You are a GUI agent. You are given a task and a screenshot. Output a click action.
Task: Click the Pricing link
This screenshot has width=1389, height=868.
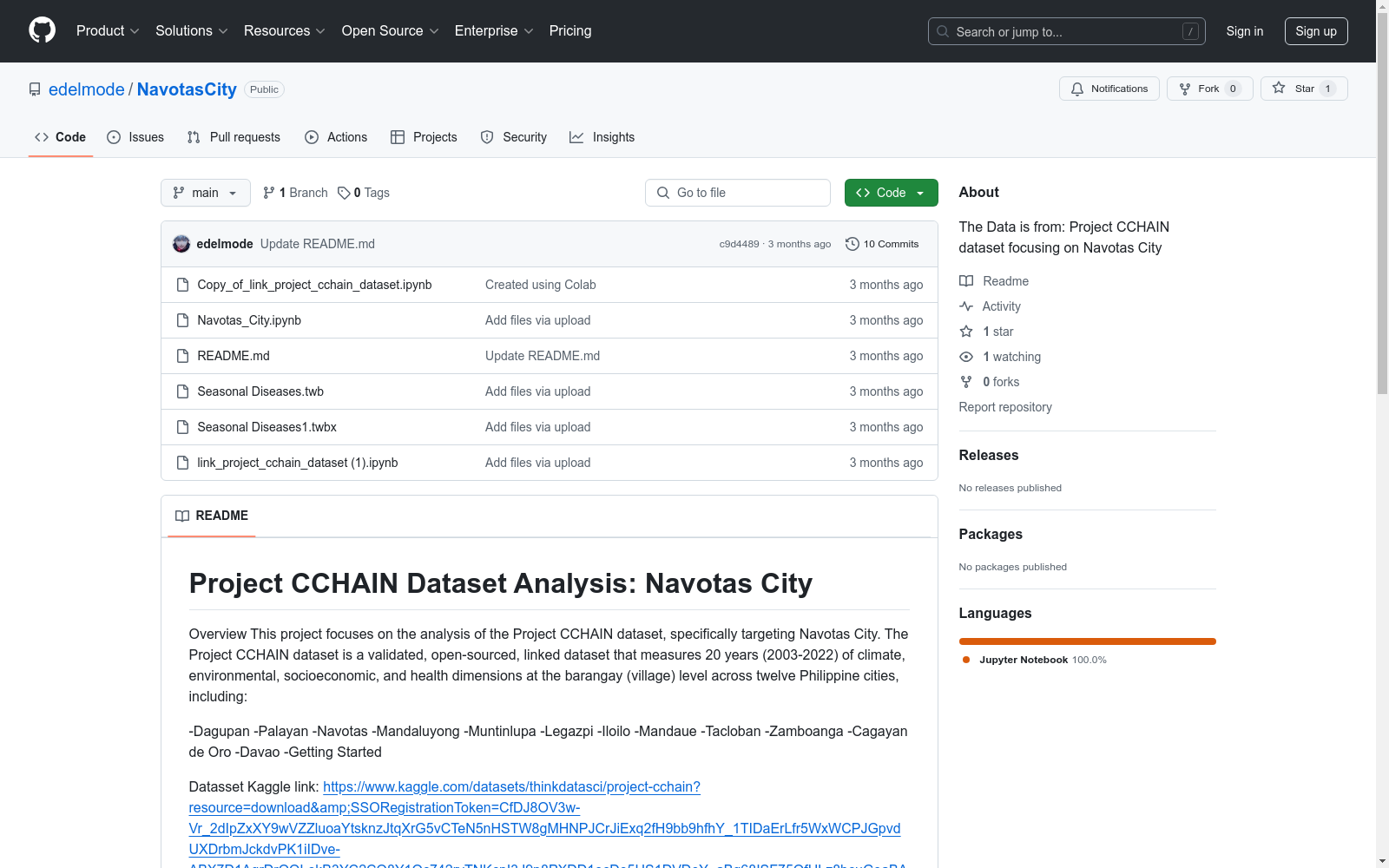[570, 31]
